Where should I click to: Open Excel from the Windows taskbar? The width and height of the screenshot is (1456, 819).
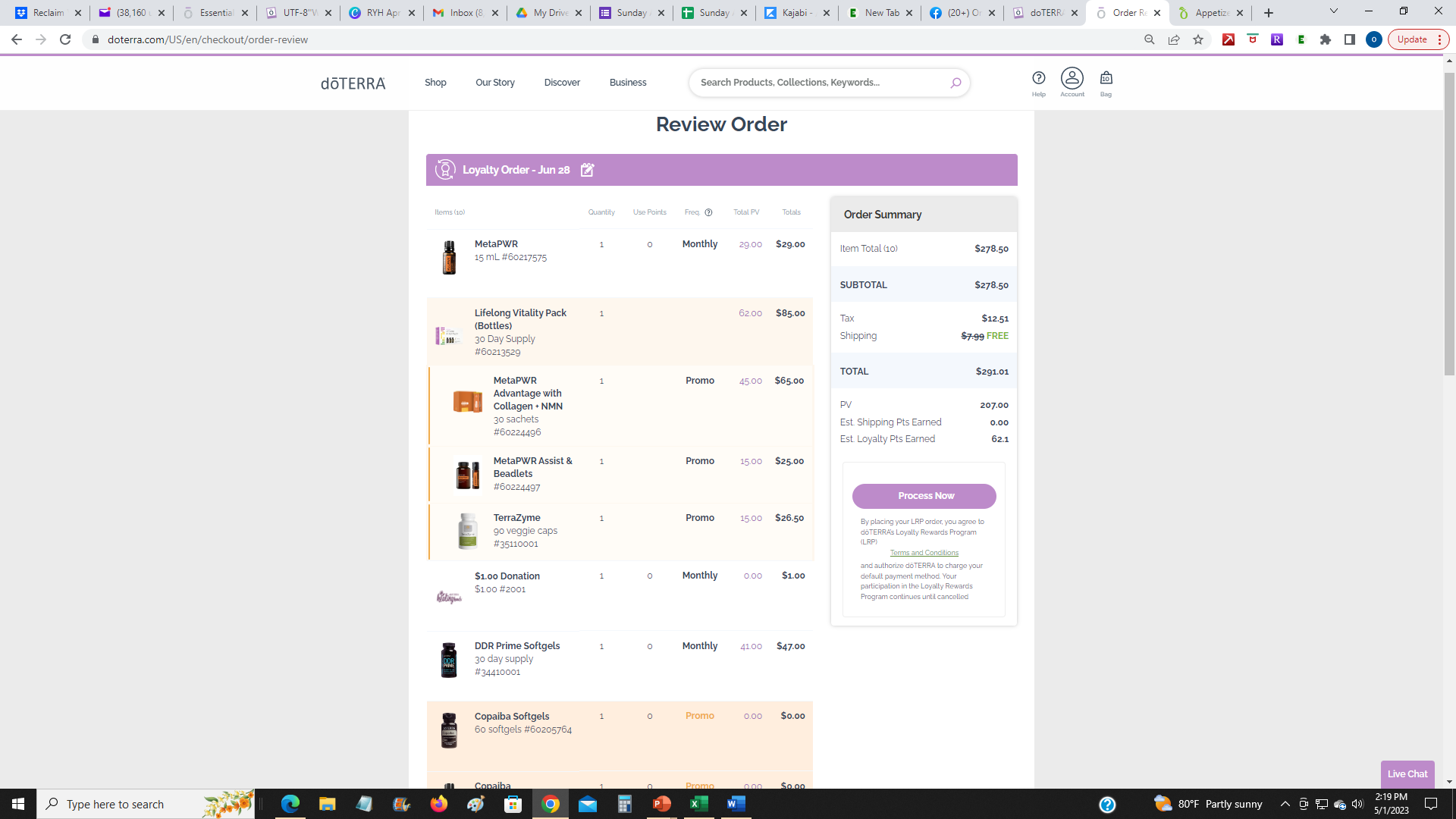click(698, 804)
